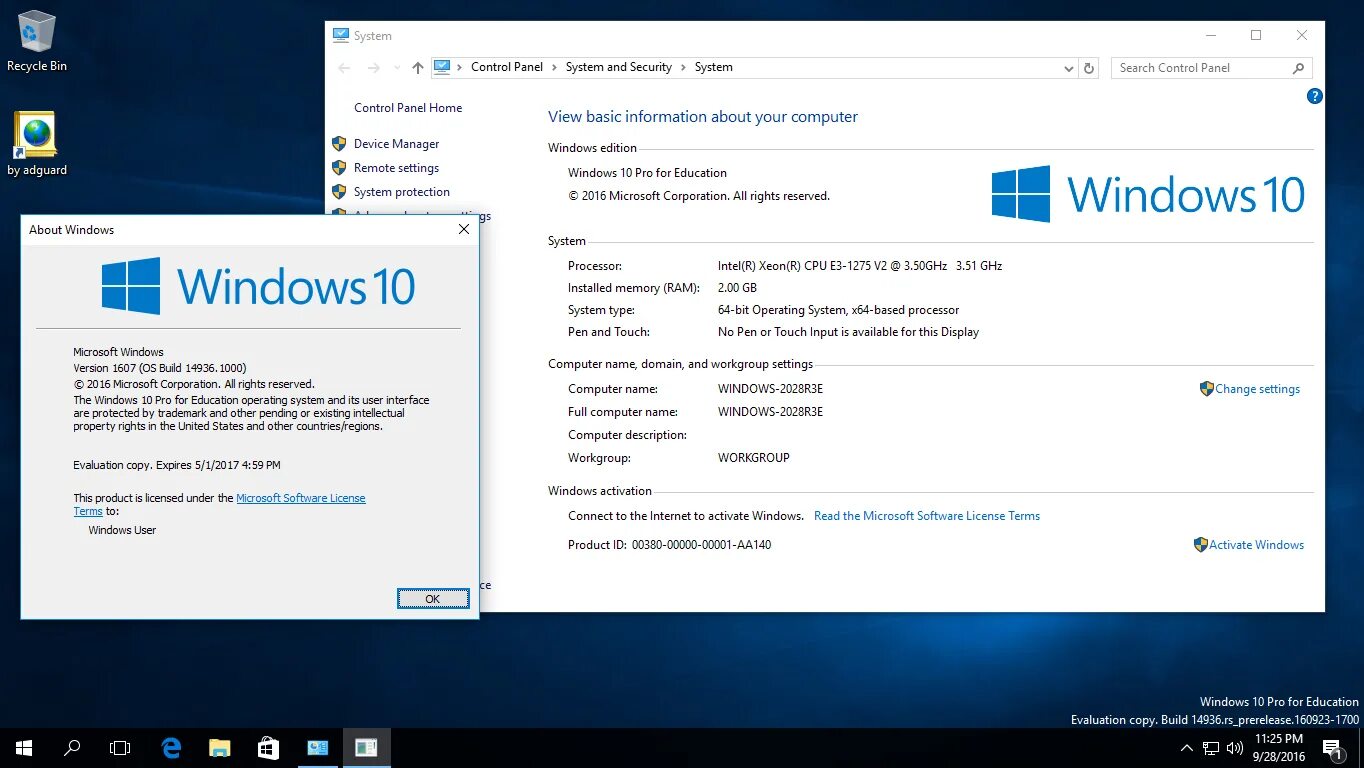Select System breadcrumb in address bar
Viewport: 1364px width, 768px height.
713,67
